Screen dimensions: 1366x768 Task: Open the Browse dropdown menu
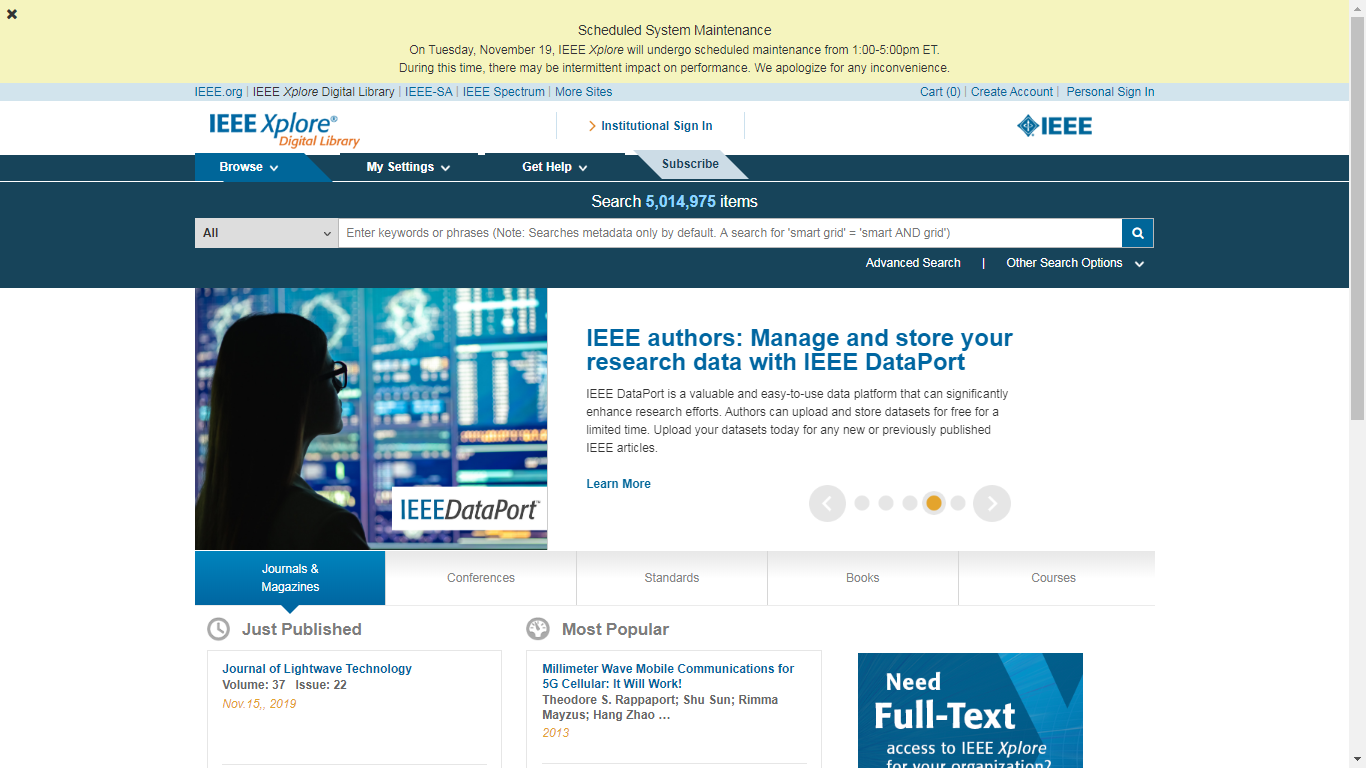[250, 167]
